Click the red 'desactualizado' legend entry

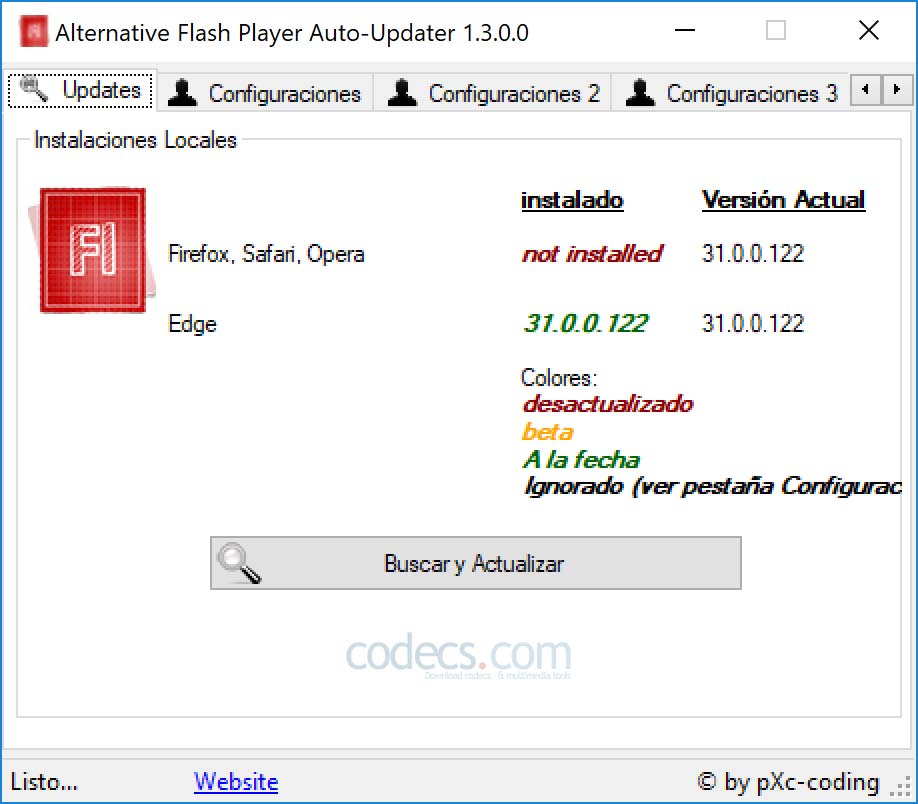[608, 404]
